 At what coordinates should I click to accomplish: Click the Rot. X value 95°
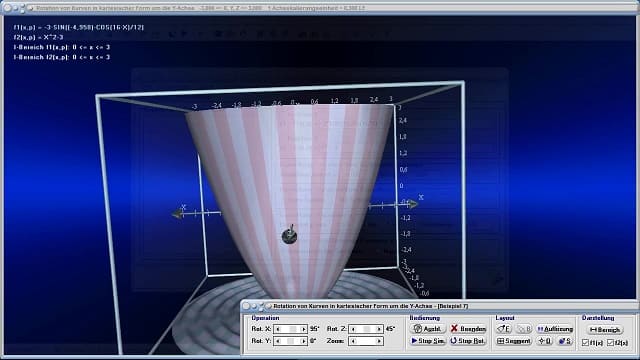(x=314, y=329)
